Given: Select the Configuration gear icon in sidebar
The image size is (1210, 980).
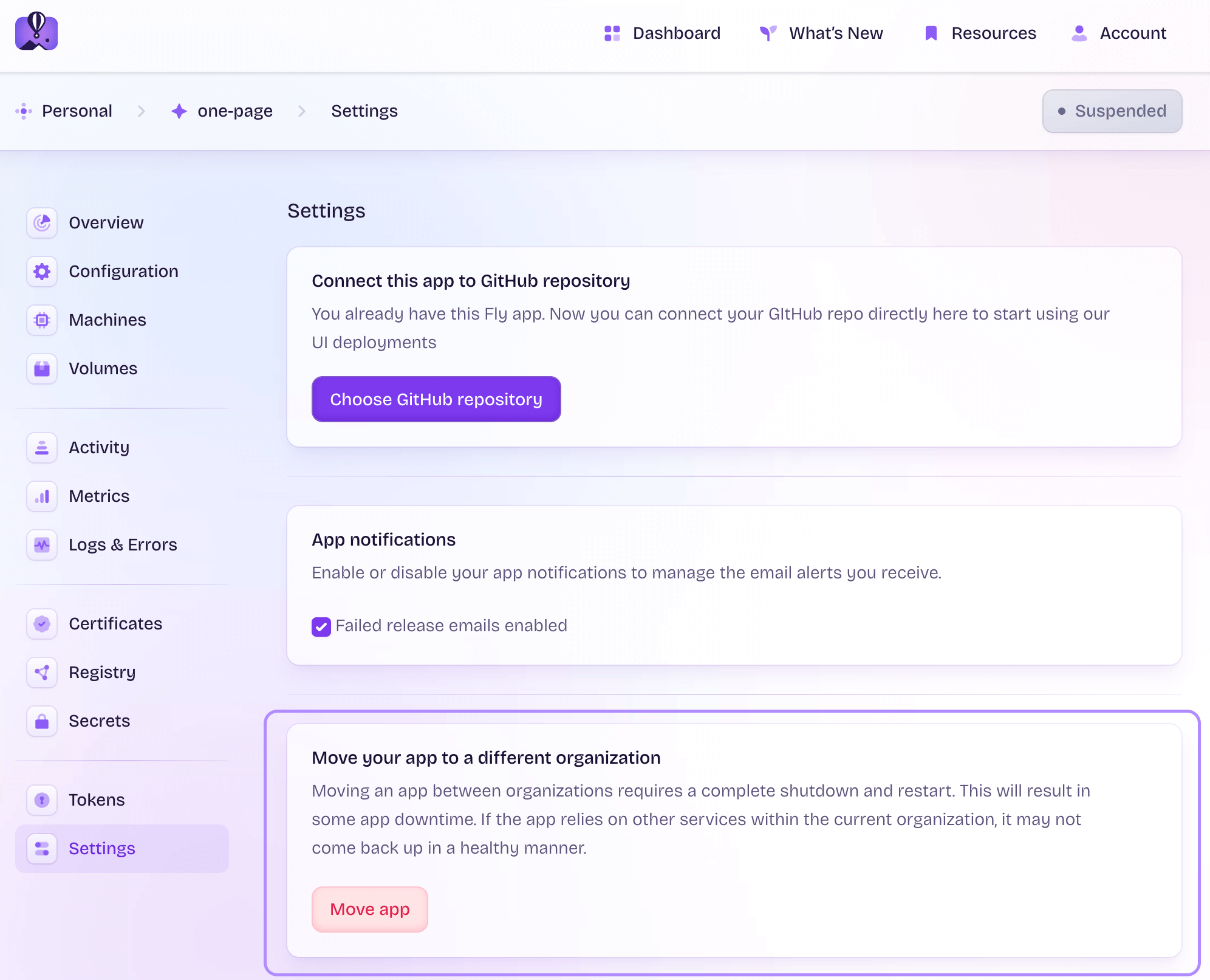Looking at the screenshot, I should [x=41, y=272].
